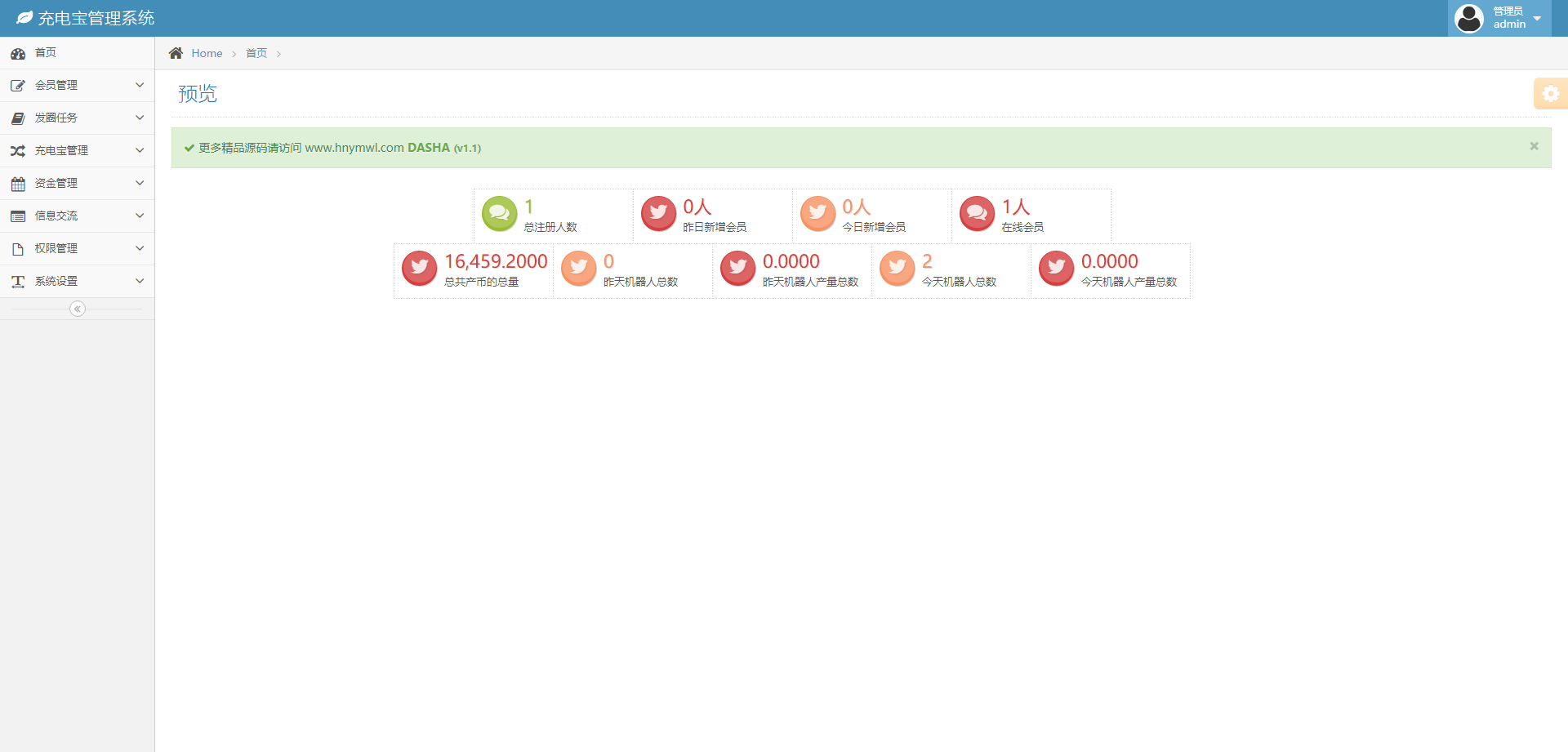This screenshot has width=1568, height=752.
Task: Open the 权限管理 sidebar menu
Action: click(x=56, y=248)
